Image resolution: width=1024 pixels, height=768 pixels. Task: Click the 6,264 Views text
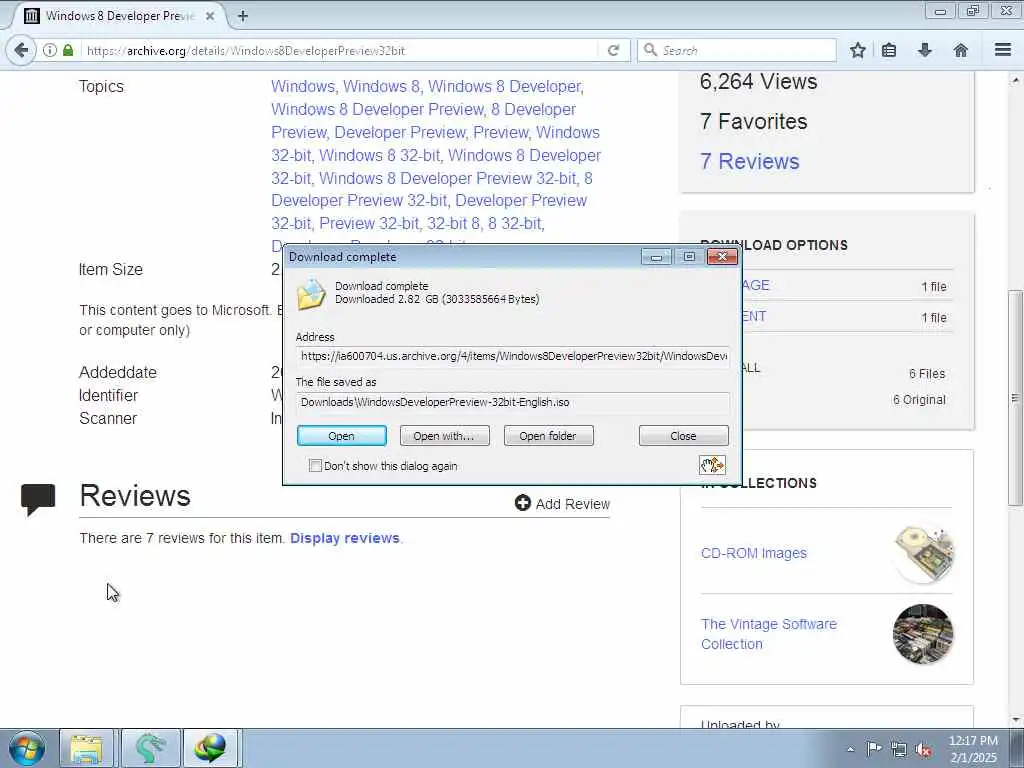tap(758, 82)
